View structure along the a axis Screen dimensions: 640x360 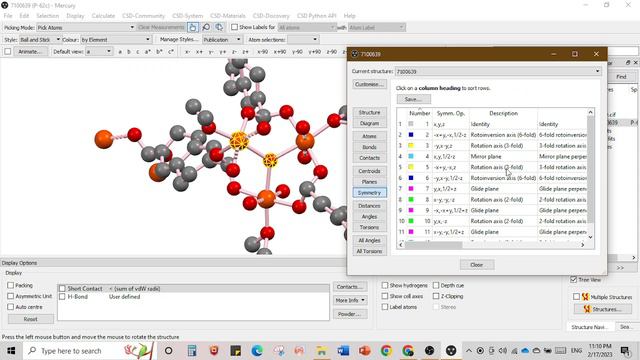pyautogui.click(x=120, y=52)
